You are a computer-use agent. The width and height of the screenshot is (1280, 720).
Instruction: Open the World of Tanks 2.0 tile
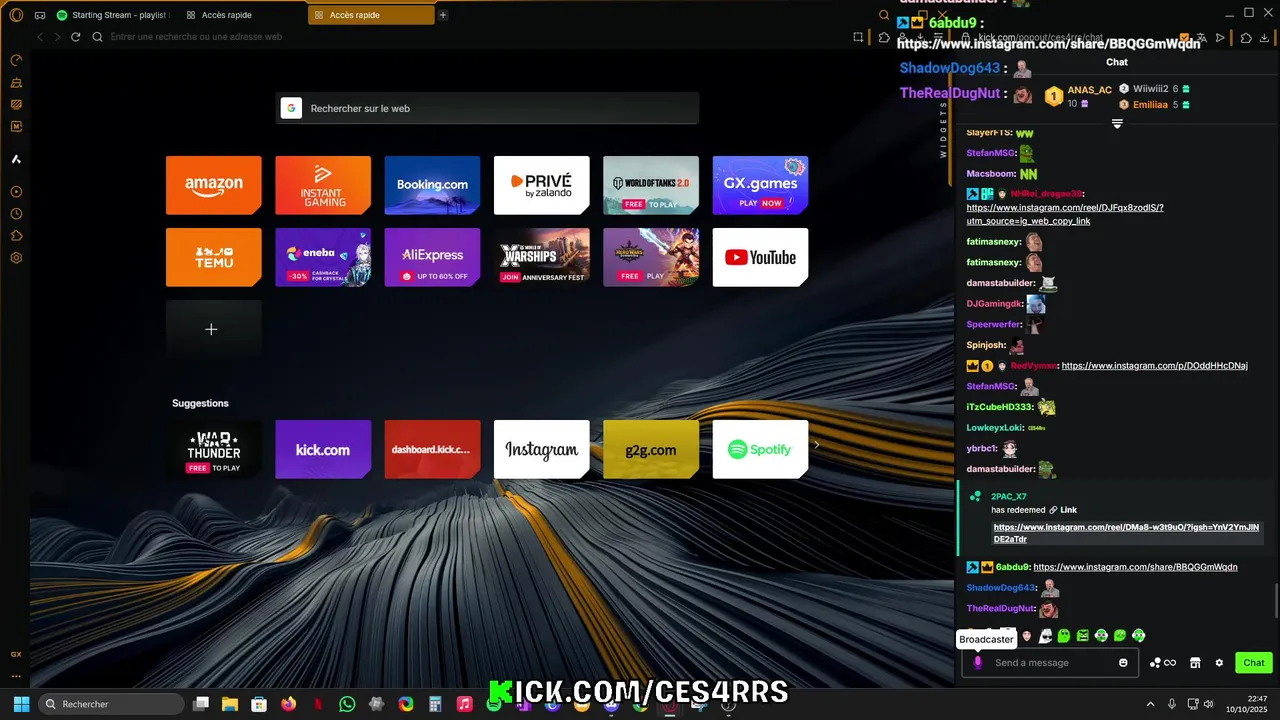tap(651, 185)
